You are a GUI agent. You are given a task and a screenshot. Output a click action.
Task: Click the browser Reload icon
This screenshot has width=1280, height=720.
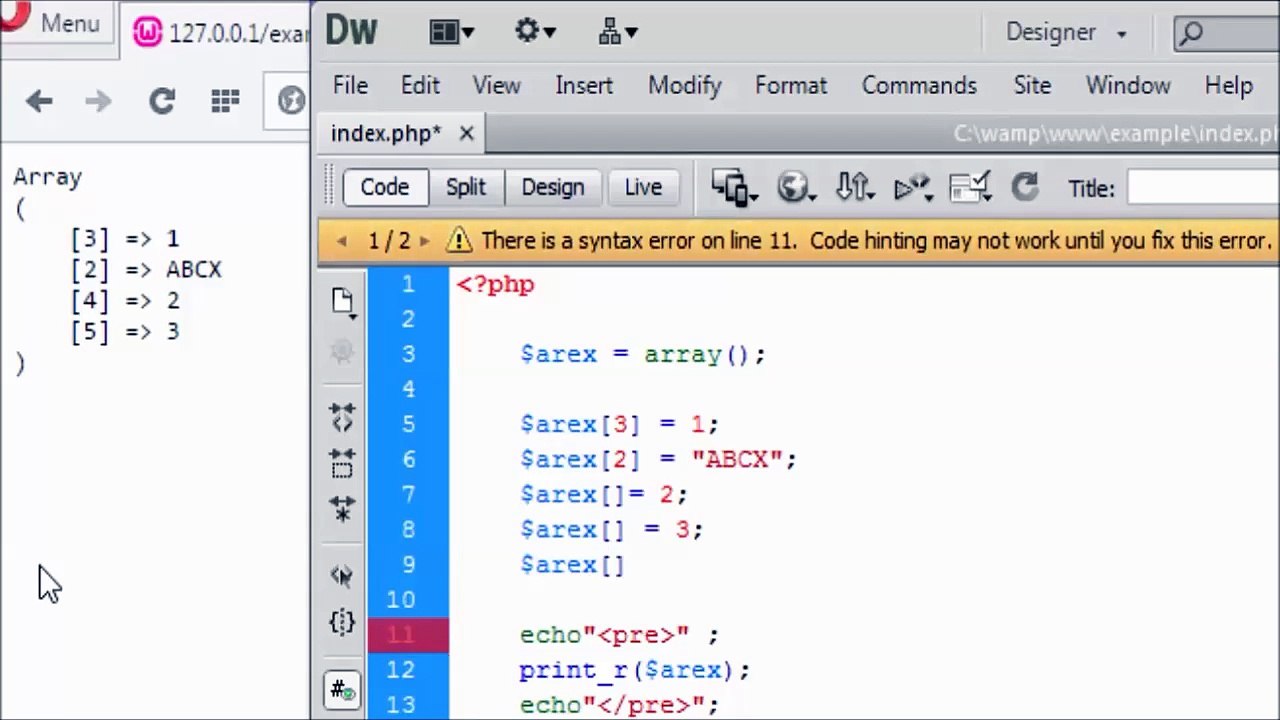click(162, 101)
